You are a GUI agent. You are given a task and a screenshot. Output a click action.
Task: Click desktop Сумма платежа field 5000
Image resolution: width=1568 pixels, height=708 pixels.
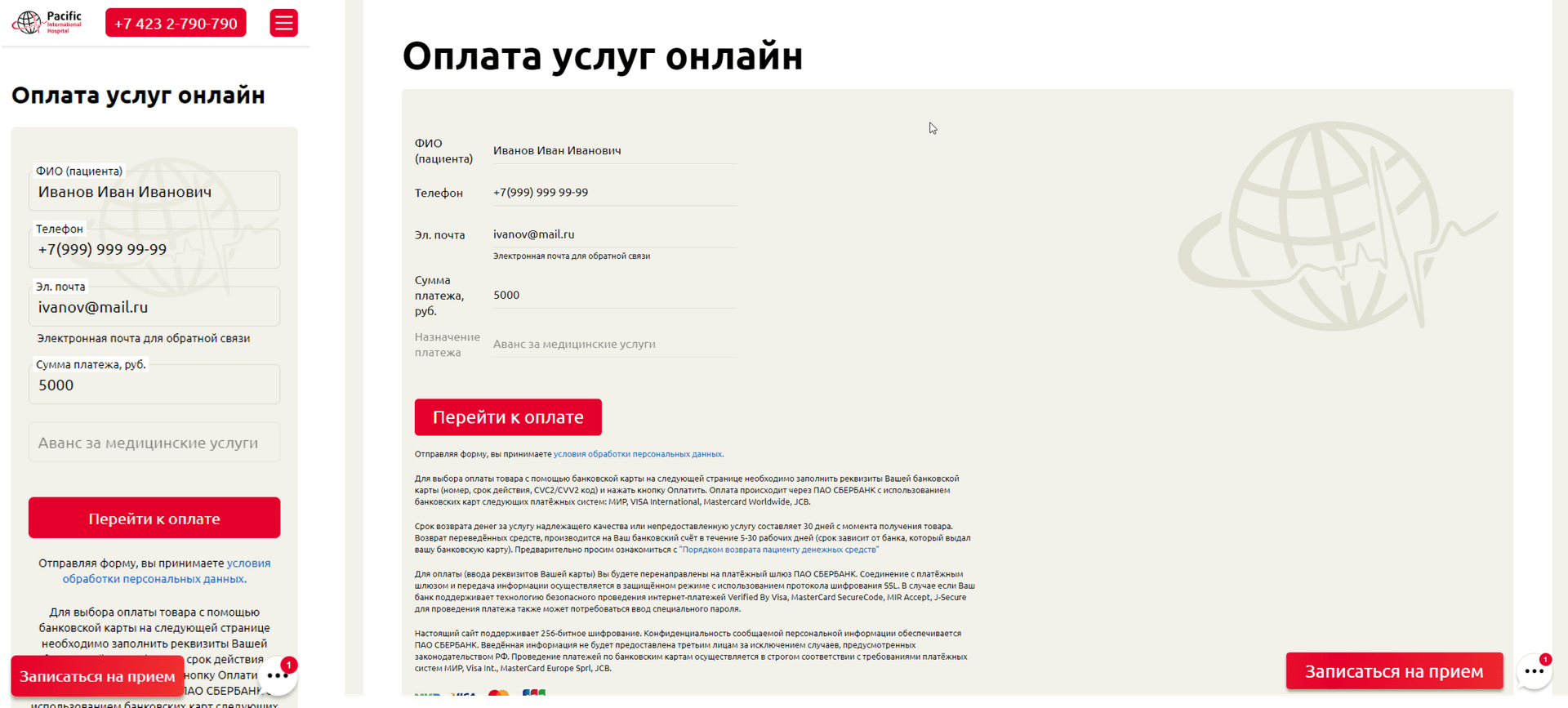click(x=614, y=295)
